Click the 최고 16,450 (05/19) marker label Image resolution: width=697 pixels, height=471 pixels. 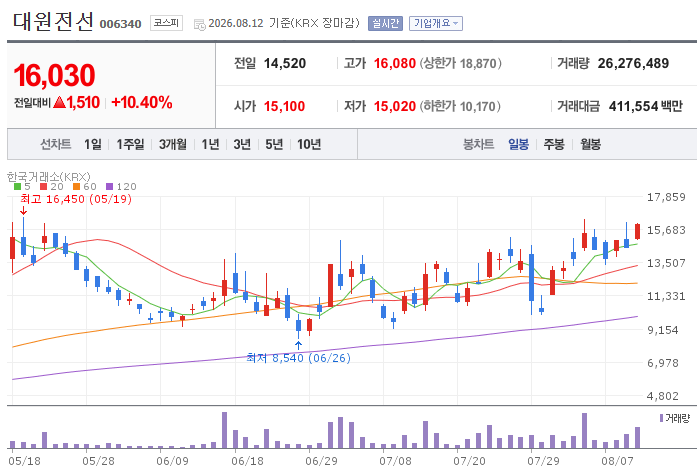pyautogui.click(x=76, y=199)
